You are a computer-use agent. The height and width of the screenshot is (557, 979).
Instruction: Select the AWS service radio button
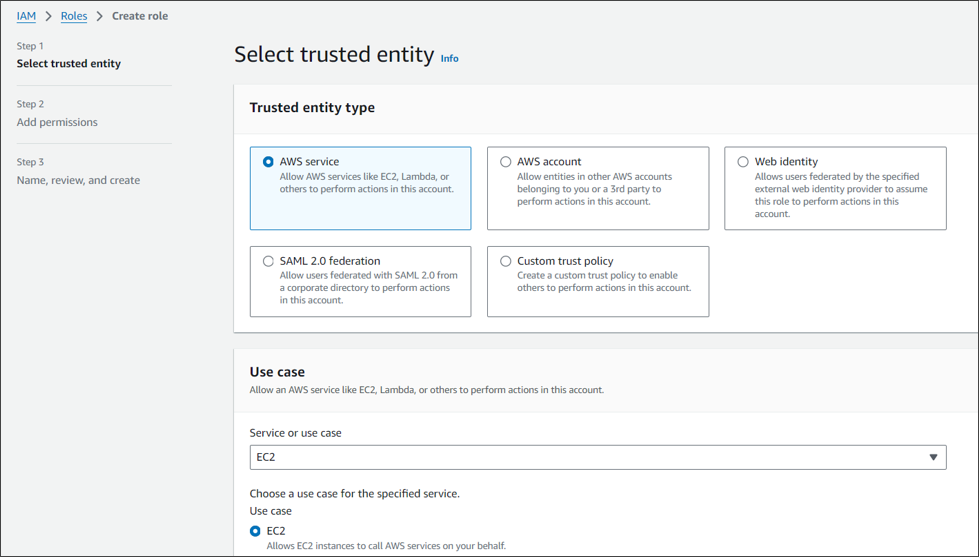click(268, 162)
